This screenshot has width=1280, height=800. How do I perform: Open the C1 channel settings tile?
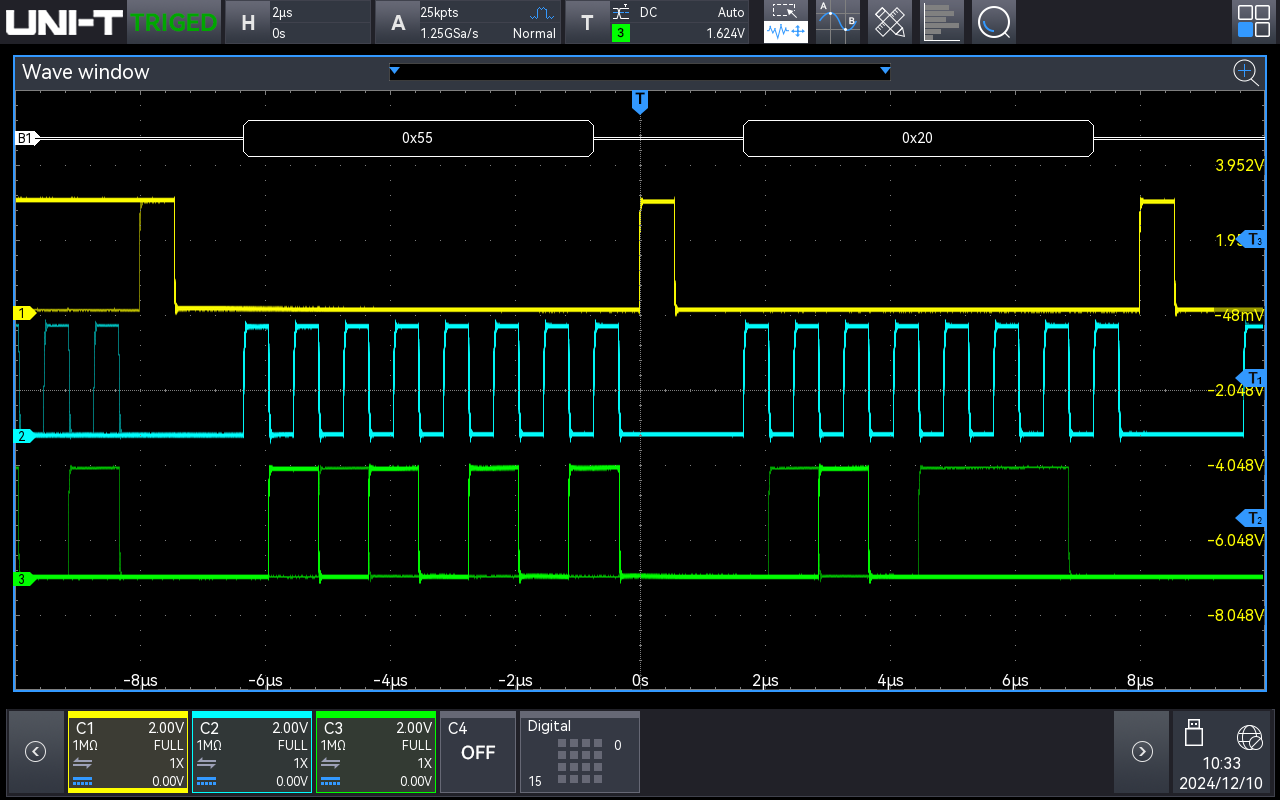128,752
